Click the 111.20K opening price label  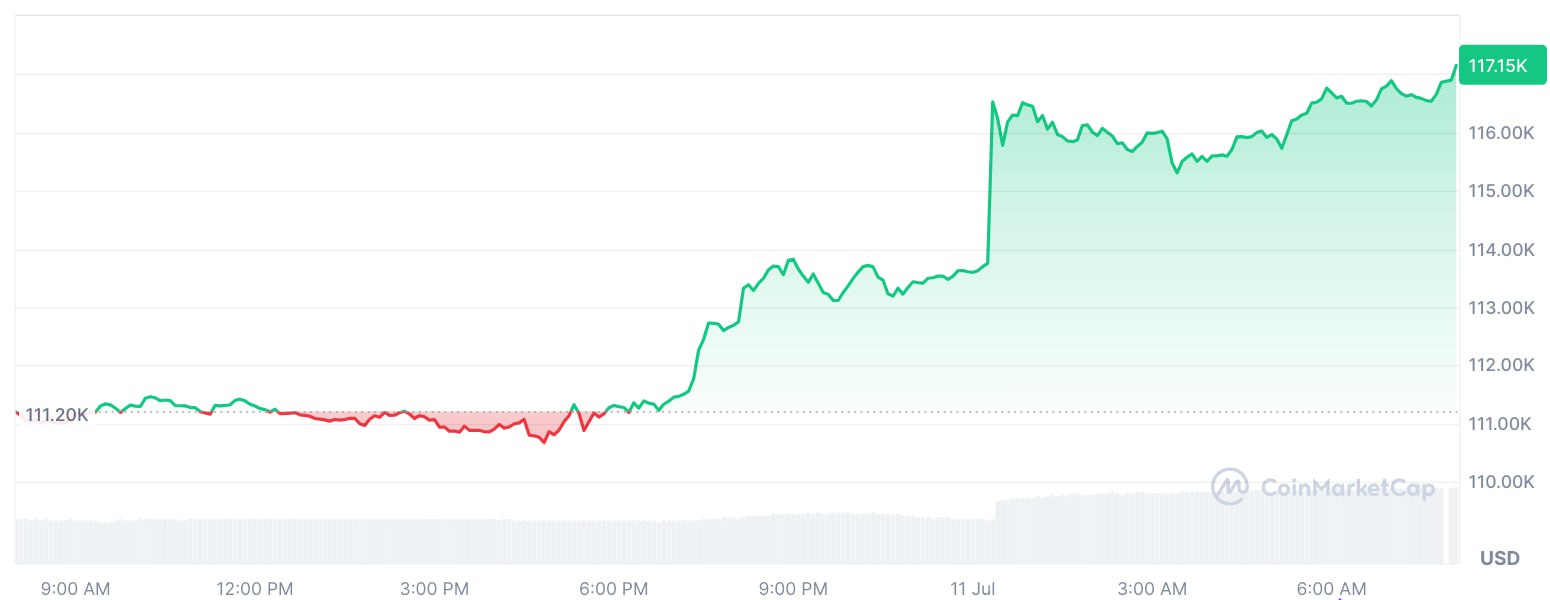pyautogui.click(x=56, y=415)
